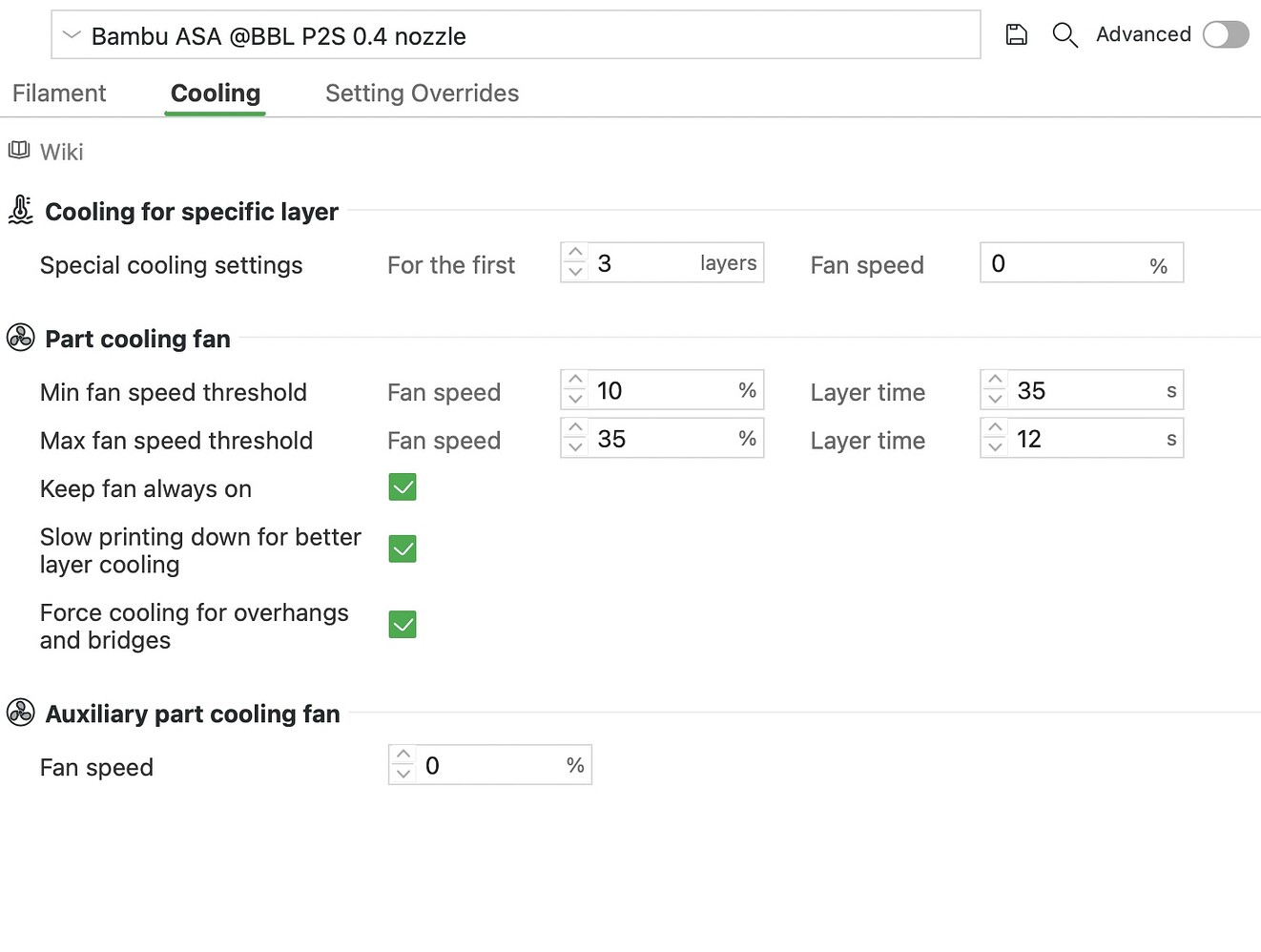Uncheck Force cooling for overhangs and bridges
The height and width of the screenshot is (952, 1261).
403,625
